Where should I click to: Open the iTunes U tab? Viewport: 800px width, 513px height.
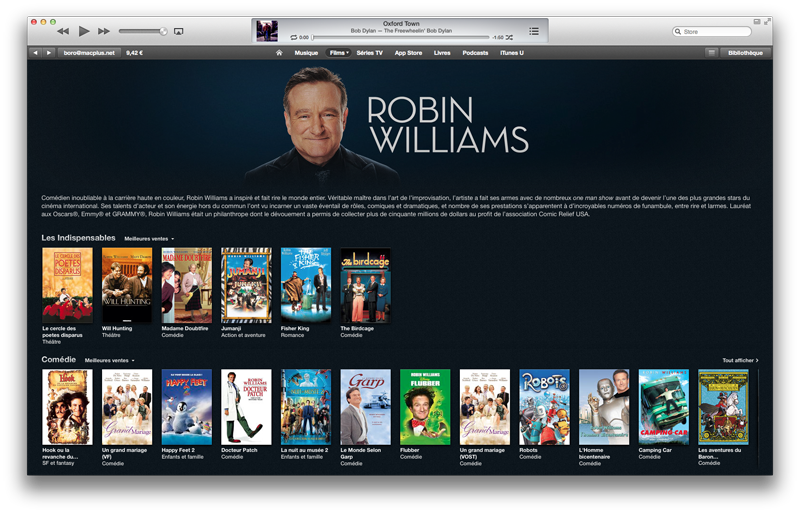(x=512, y=53)
